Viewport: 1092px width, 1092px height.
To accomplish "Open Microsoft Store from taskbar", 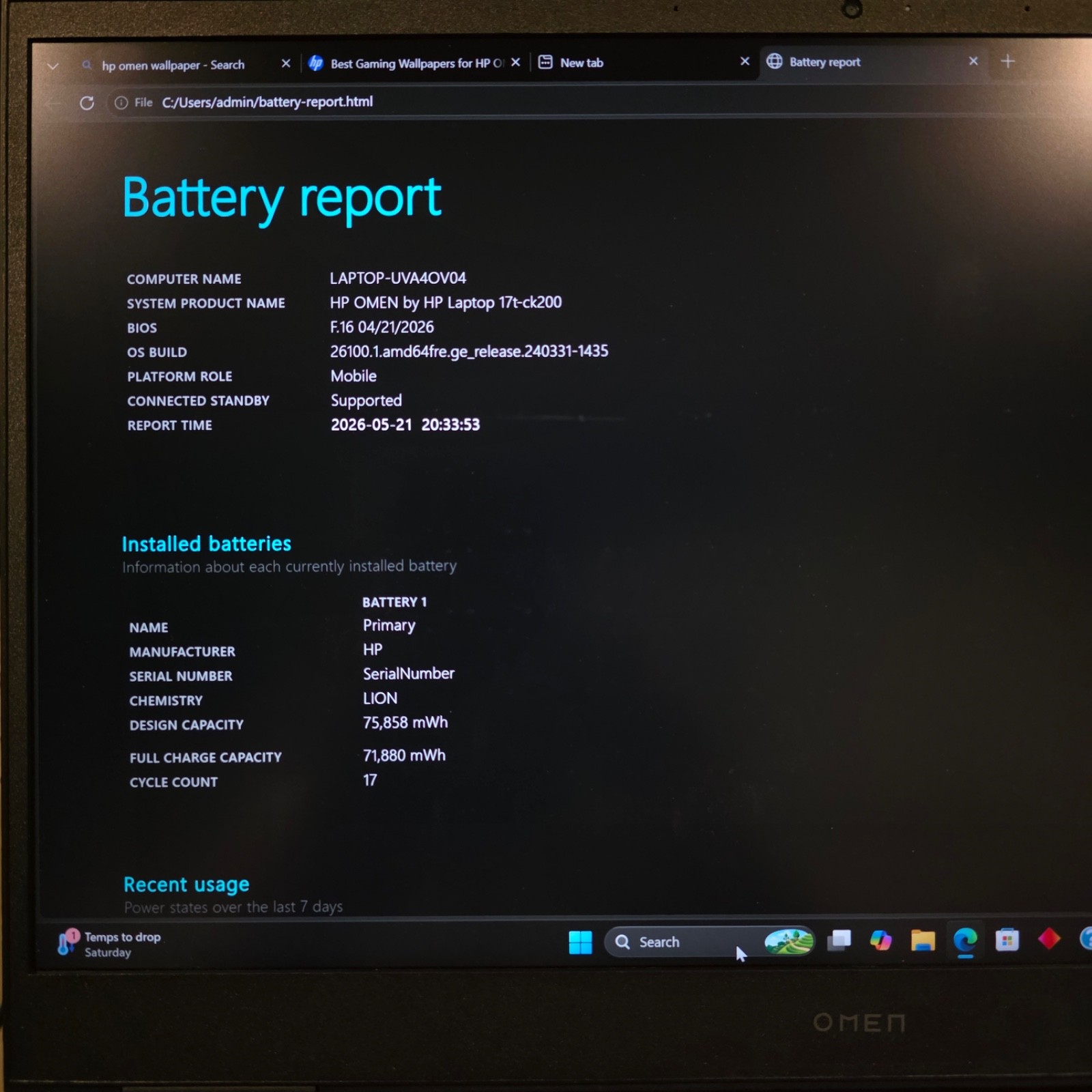I will point(1007,940).
